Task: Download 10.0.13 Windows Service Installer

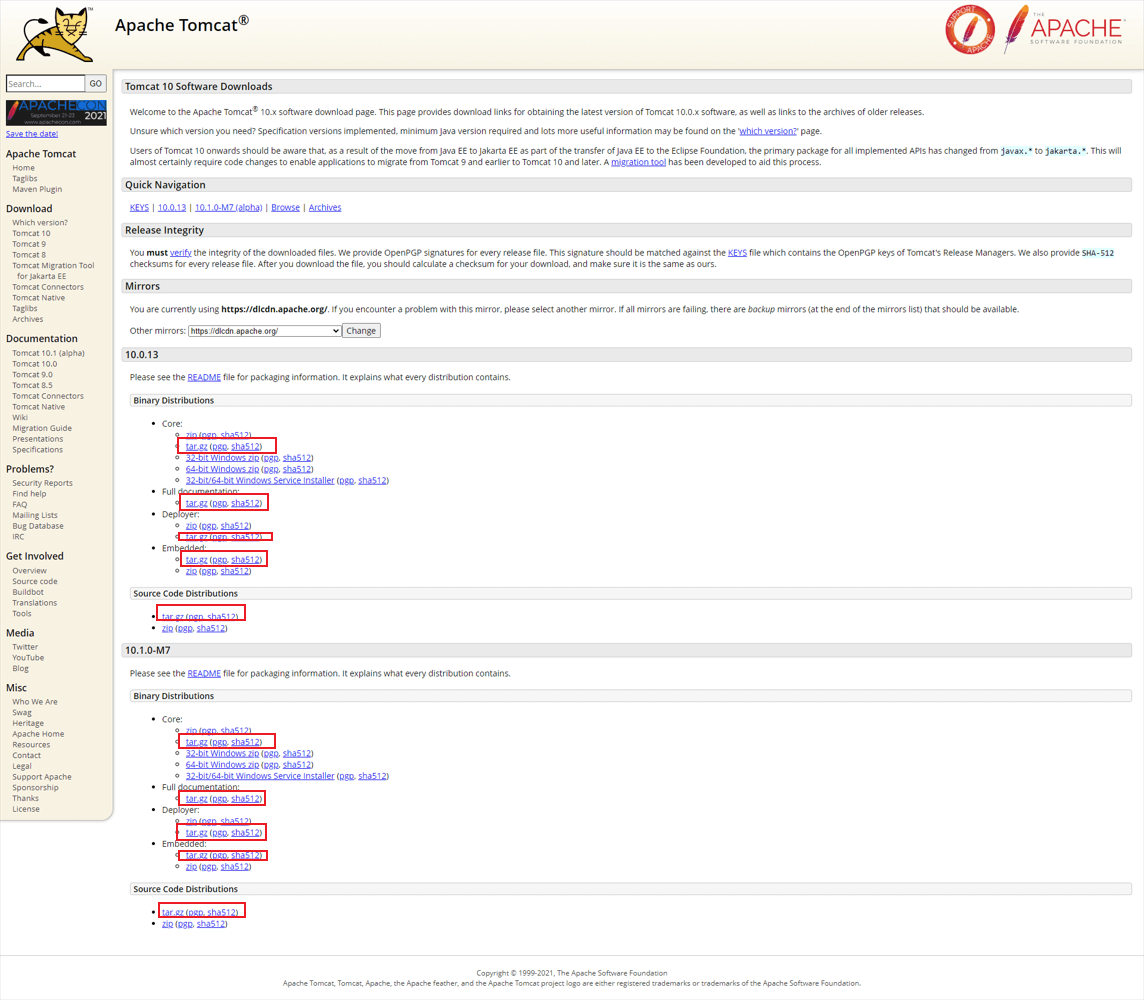Action: click(260, 480)
